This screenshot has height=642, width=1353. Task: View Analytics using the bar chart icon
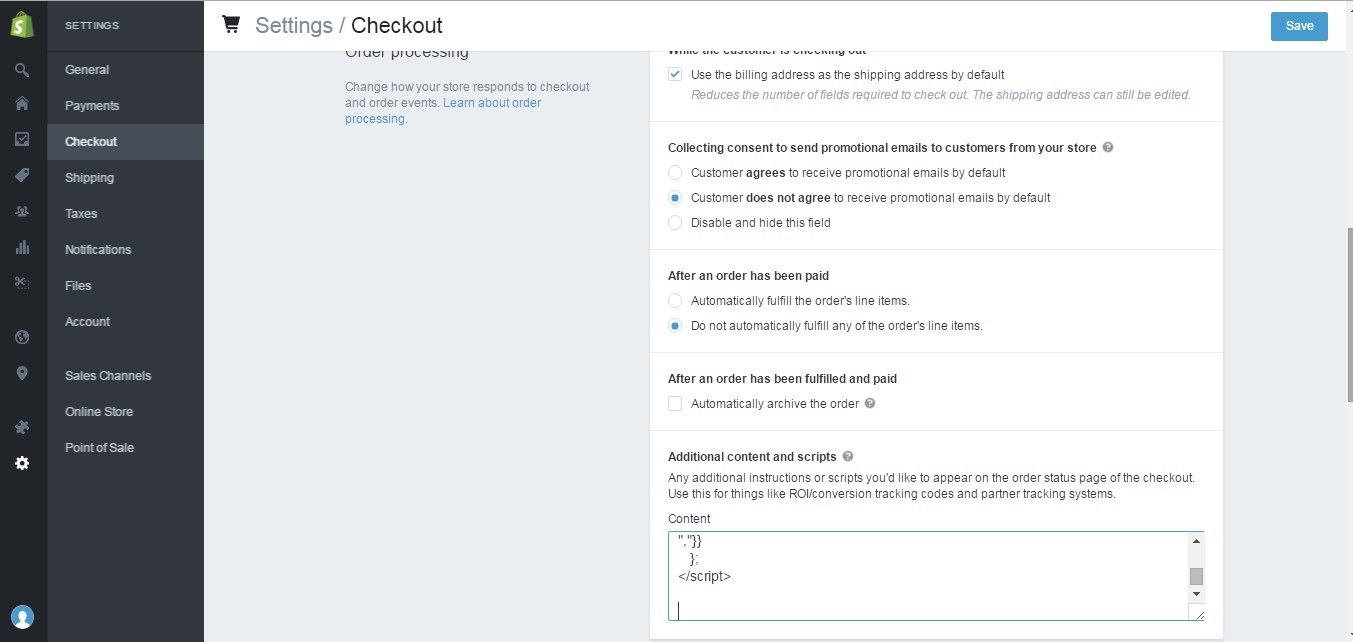click(x=22, y=247)
